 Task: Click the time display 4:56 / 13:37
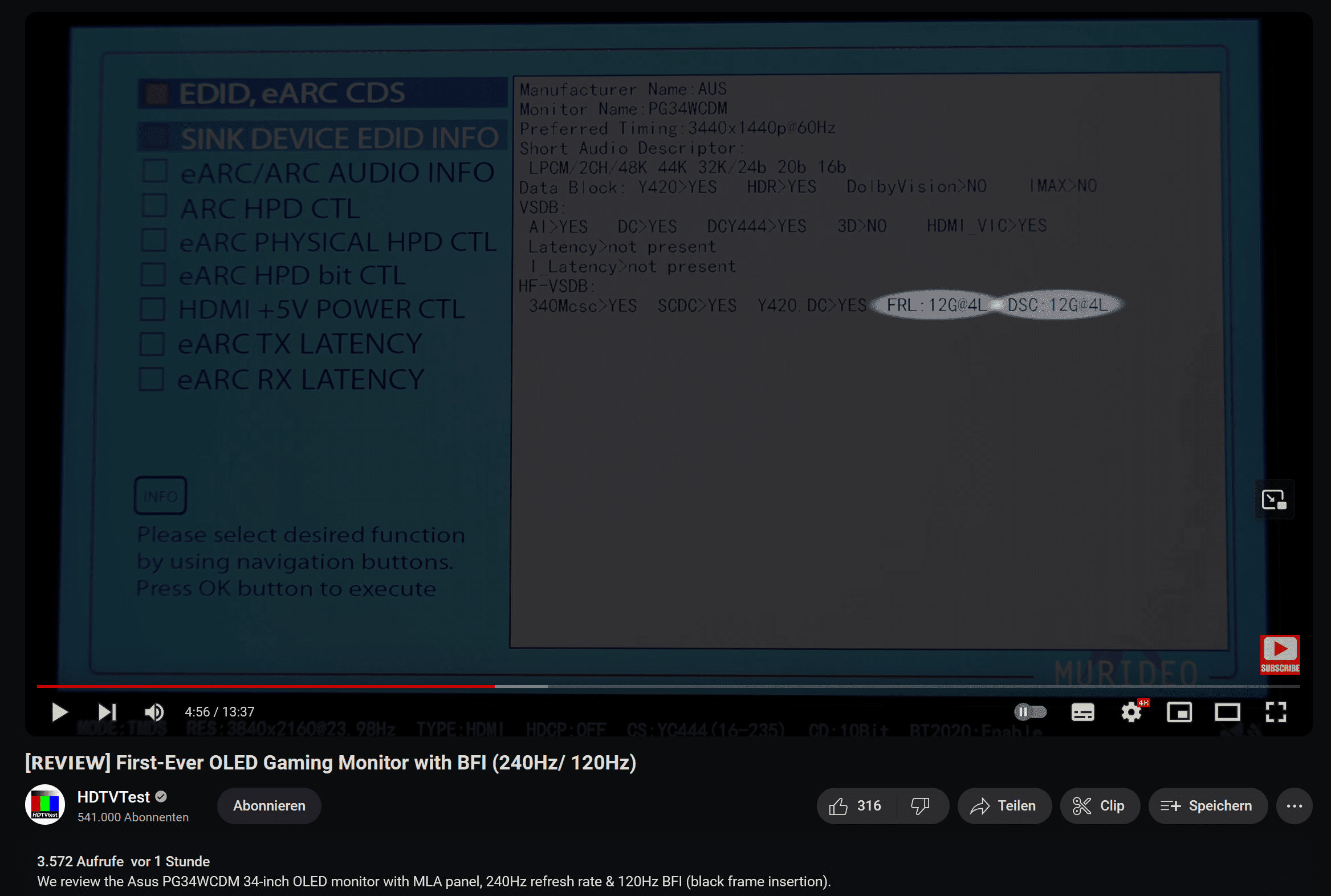point(219,712)
